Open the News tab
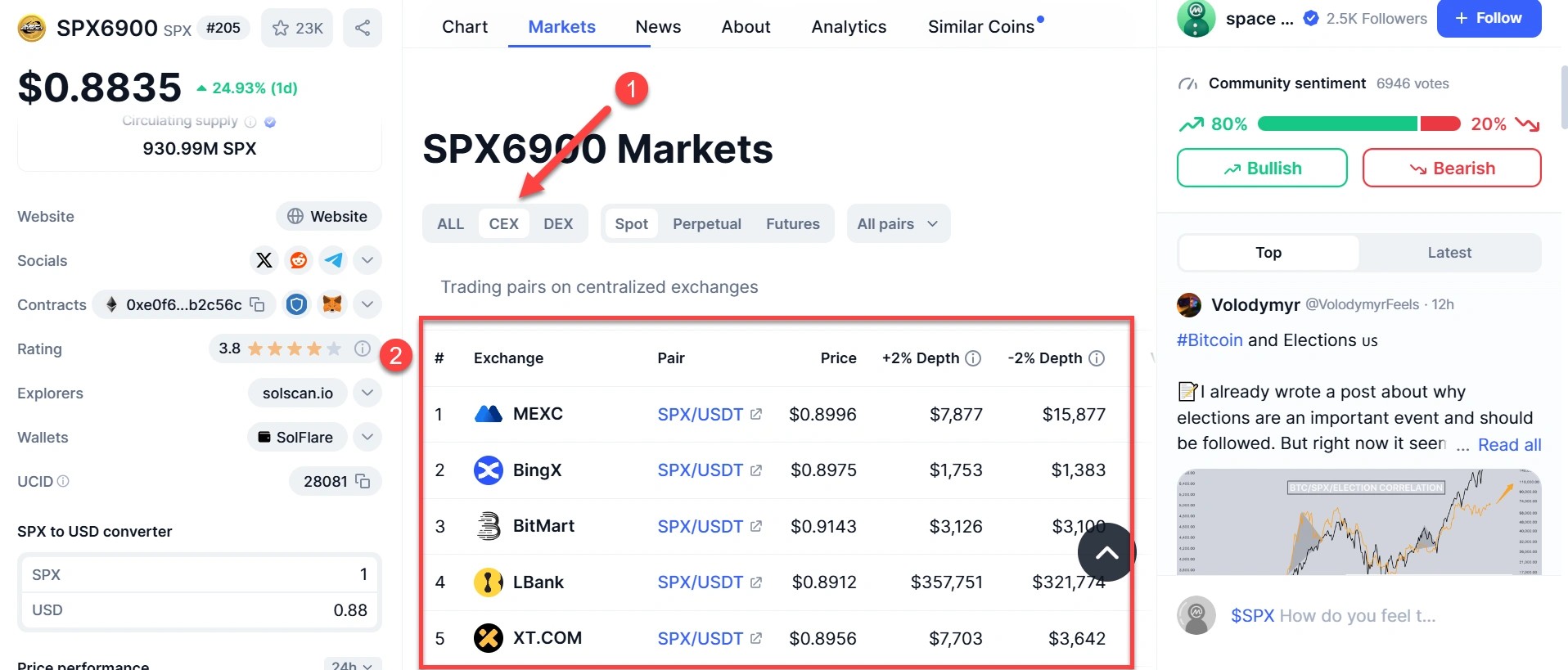1568x670 pixels. point(657,26)
